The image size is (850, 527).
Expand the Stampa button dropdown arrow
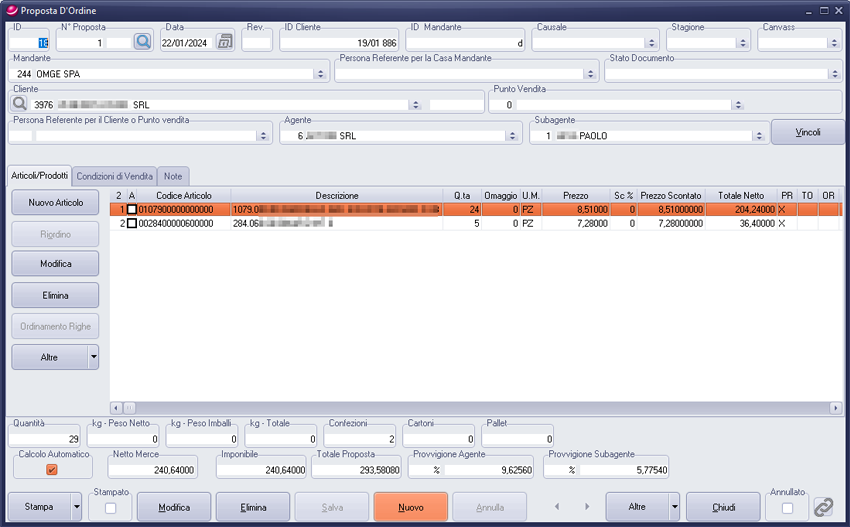coord(77,507)
